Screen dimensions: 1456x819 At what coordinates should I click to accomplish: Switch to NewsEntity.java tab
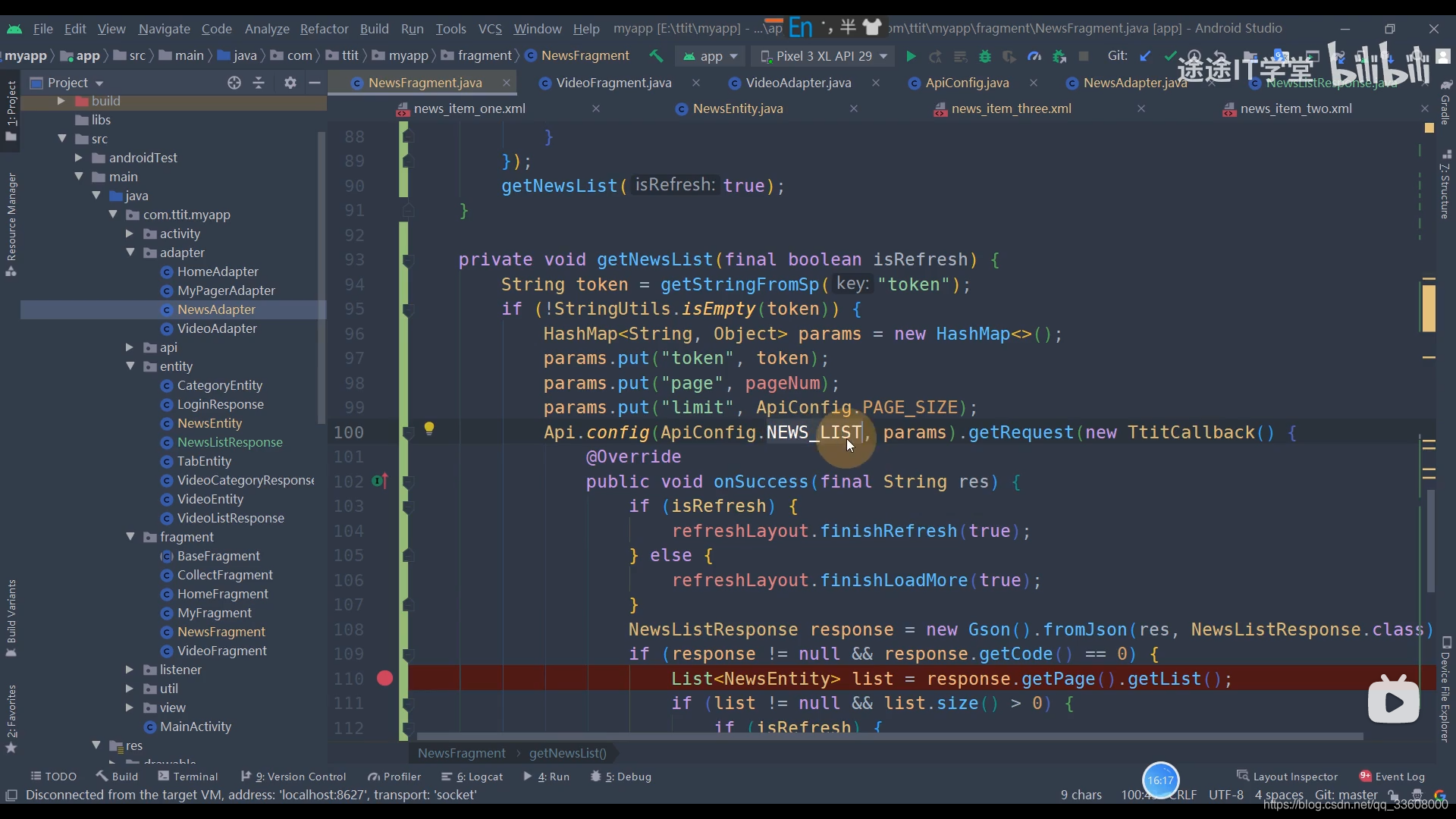[737, 108]
